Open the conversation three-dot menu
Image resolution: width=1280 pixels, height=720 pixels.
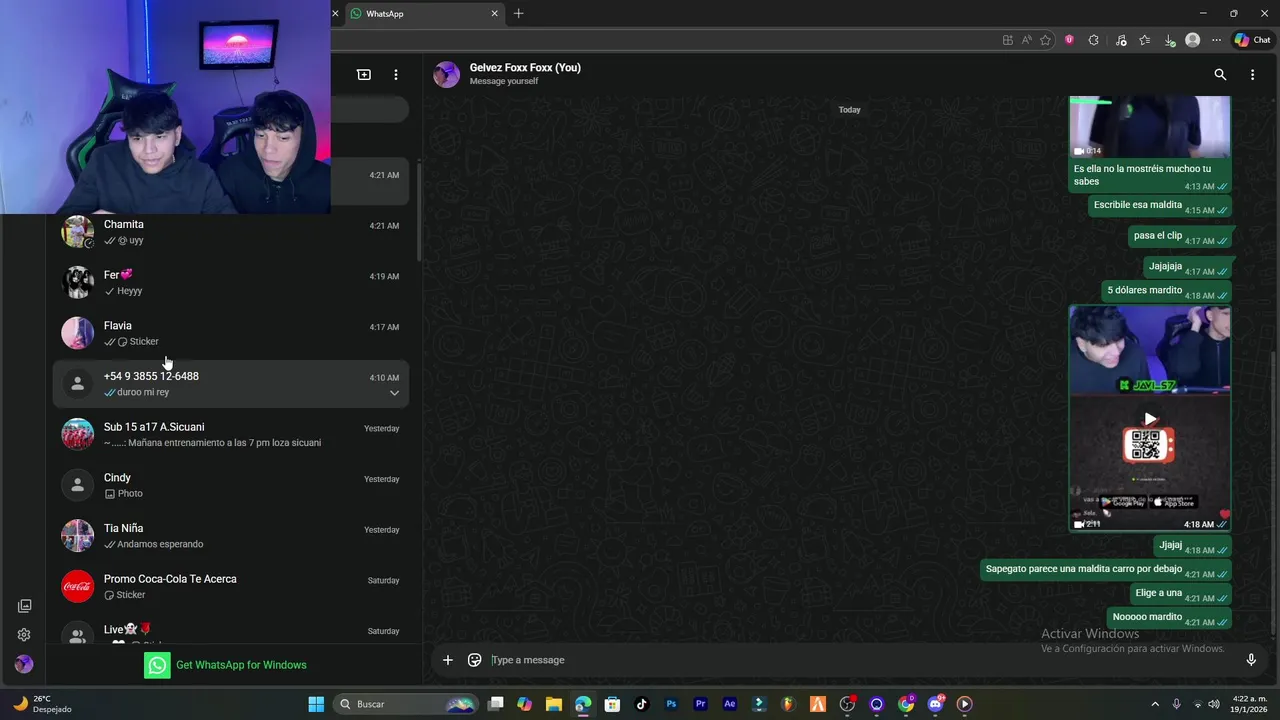[1252, 75]
